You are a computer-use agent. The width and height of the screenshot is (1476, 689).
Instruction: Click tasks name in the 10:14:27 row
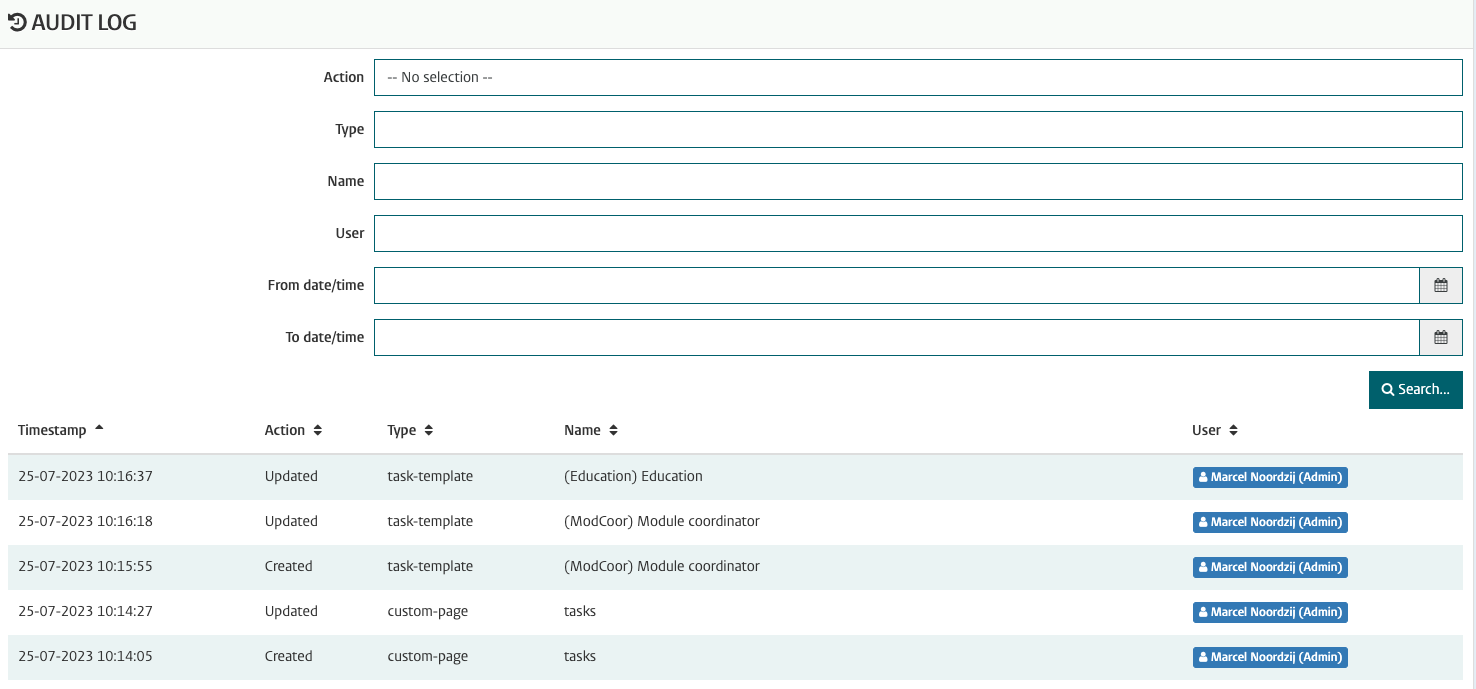pyautogui.click(x=580, y=611)
